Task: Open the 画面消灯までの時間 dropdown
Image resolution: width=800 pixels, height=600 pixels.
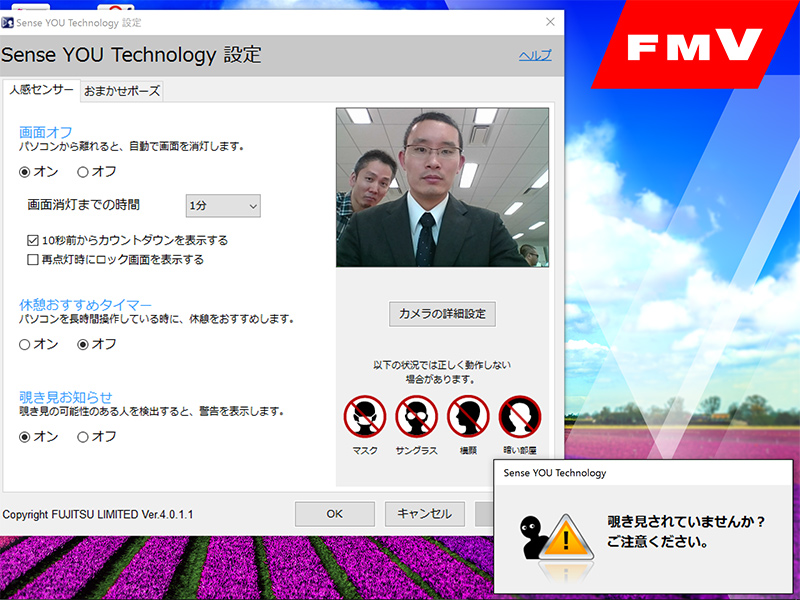Action: (223, 205)
